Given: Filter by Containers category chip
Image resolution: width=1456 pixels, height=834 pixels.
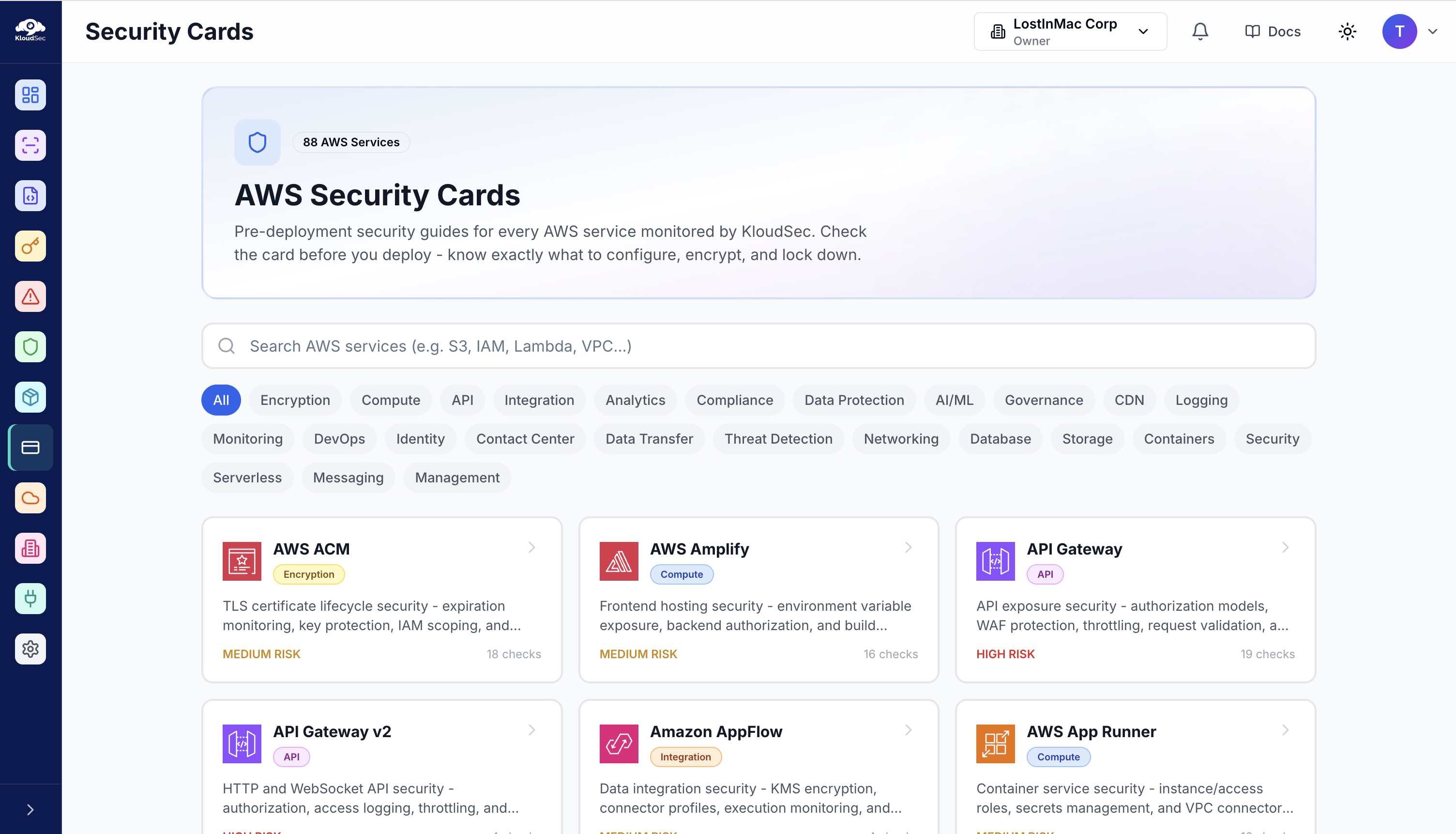Looking at the screenshot, I should coord(1179,439).
